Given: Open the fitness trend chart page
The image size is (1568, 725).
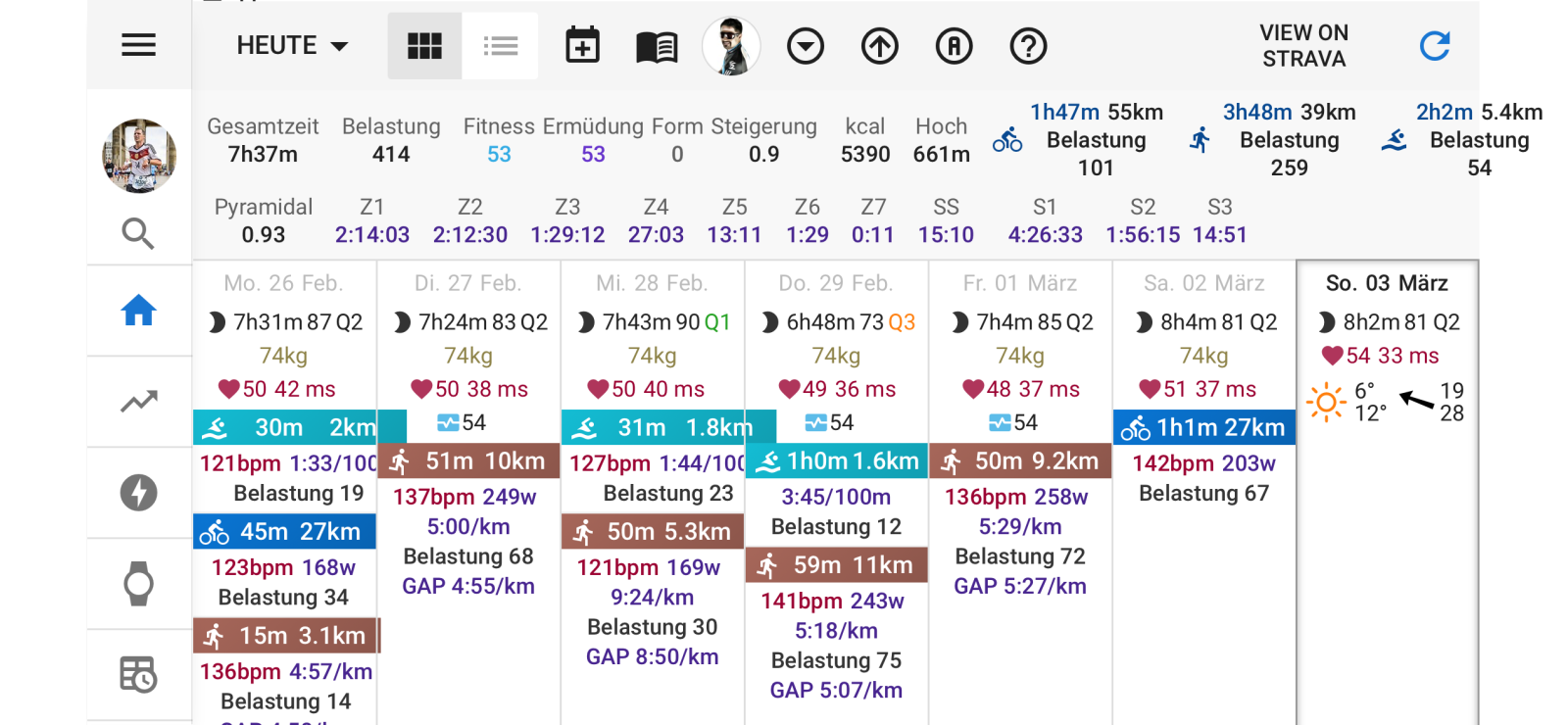Looking at the screenshot, I should point(138,402).
